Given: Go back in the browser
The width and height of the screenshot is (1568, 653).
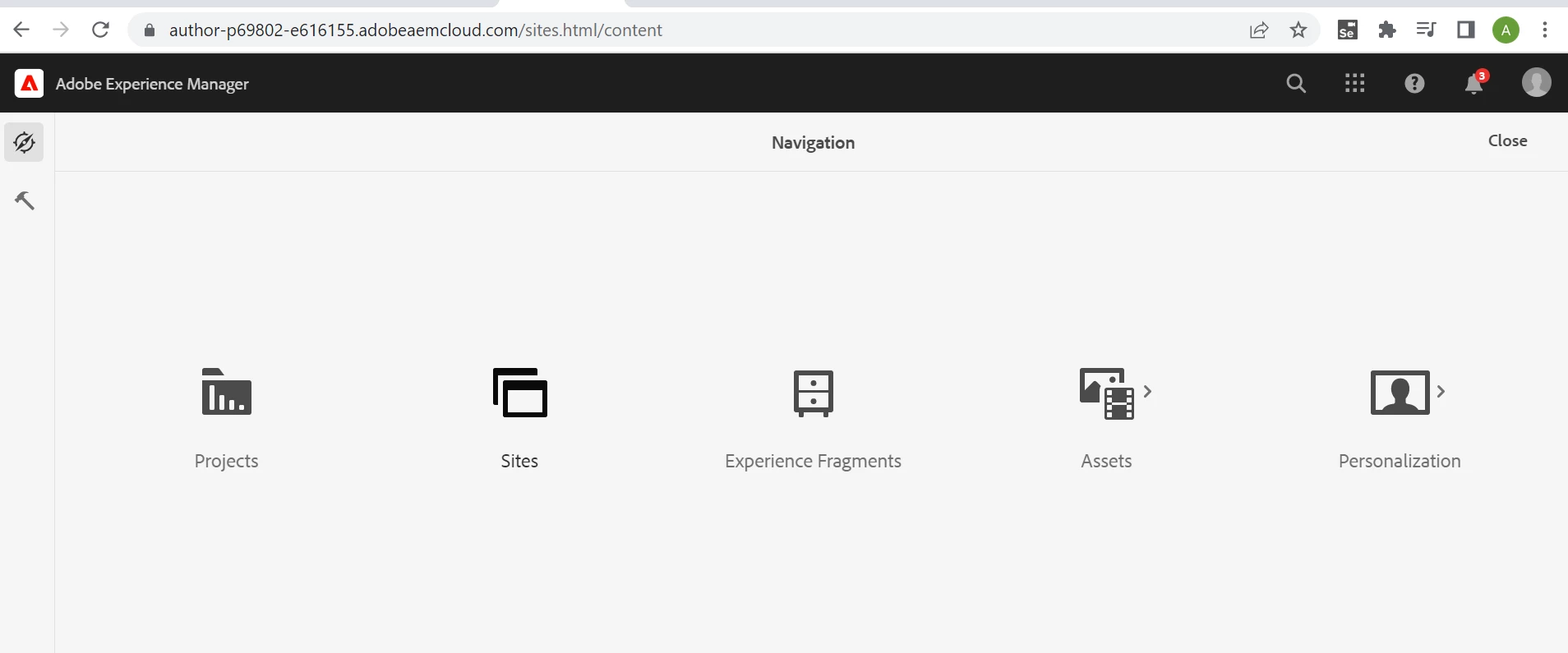Looking at the screenshot, I should (x=22, y=30).
